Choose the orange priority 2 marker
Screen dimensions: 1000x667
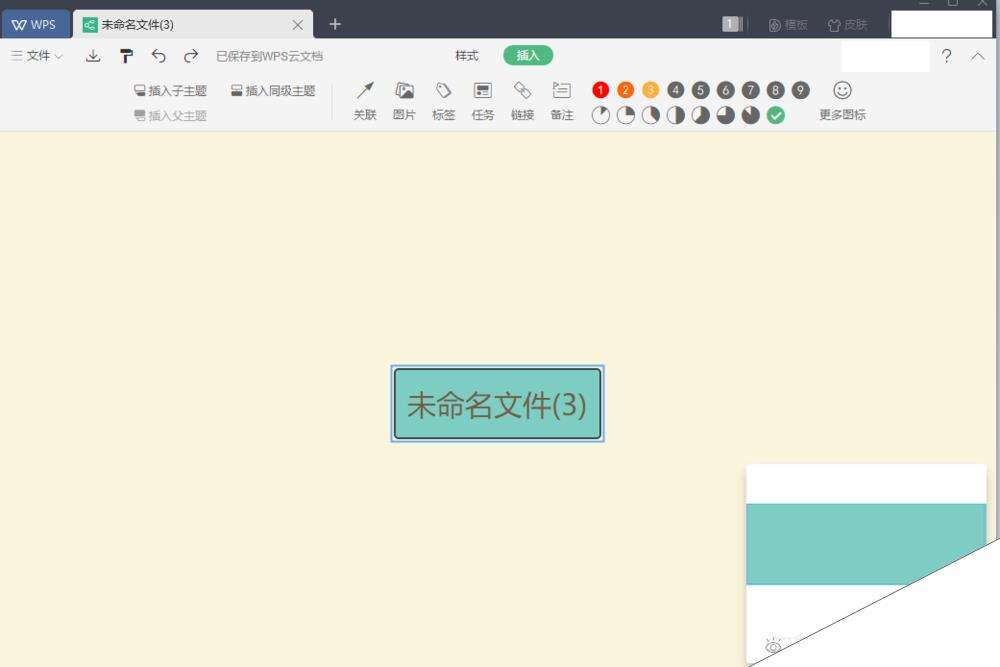point(625,90)
